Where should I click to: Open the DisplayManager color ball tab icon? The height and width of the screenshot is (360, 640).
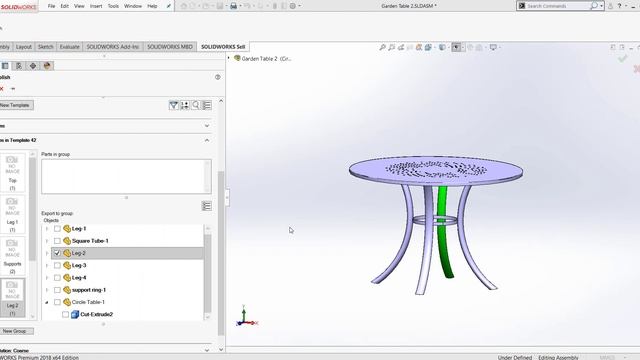click(47, 66)
